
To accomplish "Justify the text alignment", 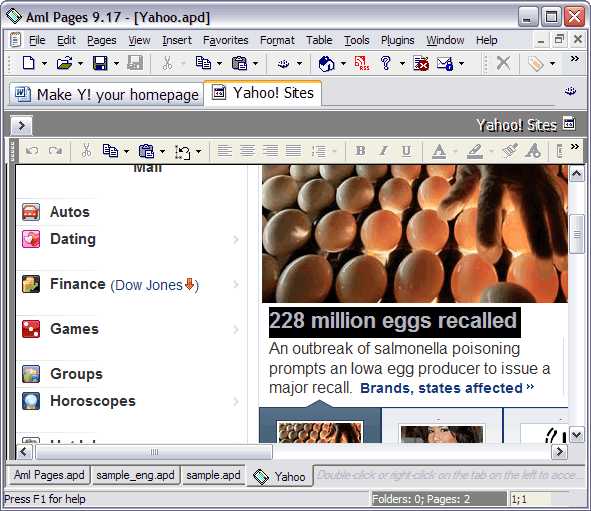I will click(293, 151).
